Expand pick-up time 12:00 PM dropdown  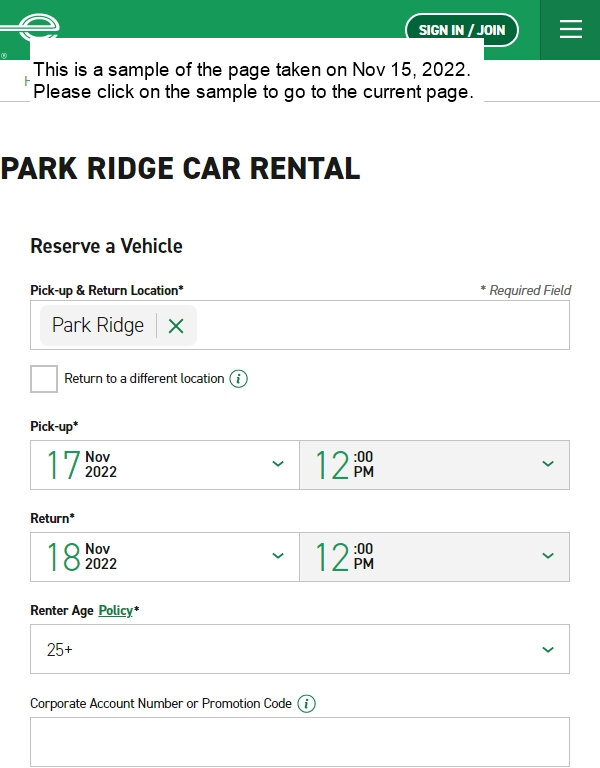[x=434, y=465]
